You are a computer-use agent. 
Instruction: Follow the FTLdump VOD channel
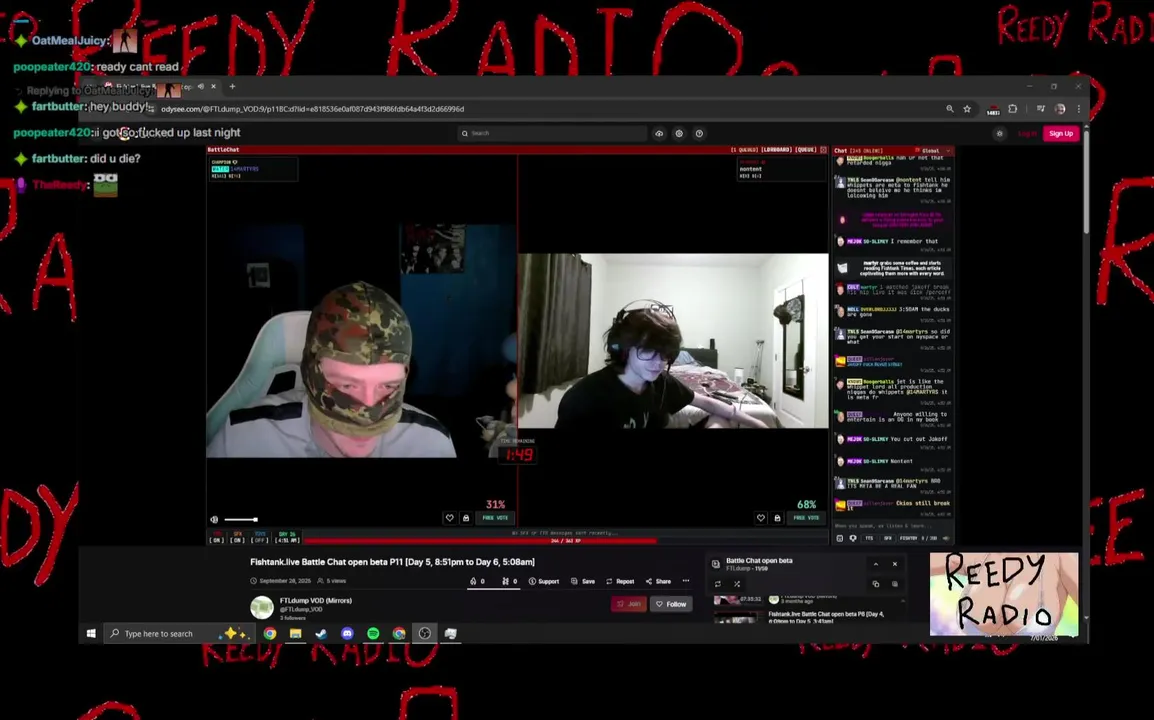tap(671, 604)
